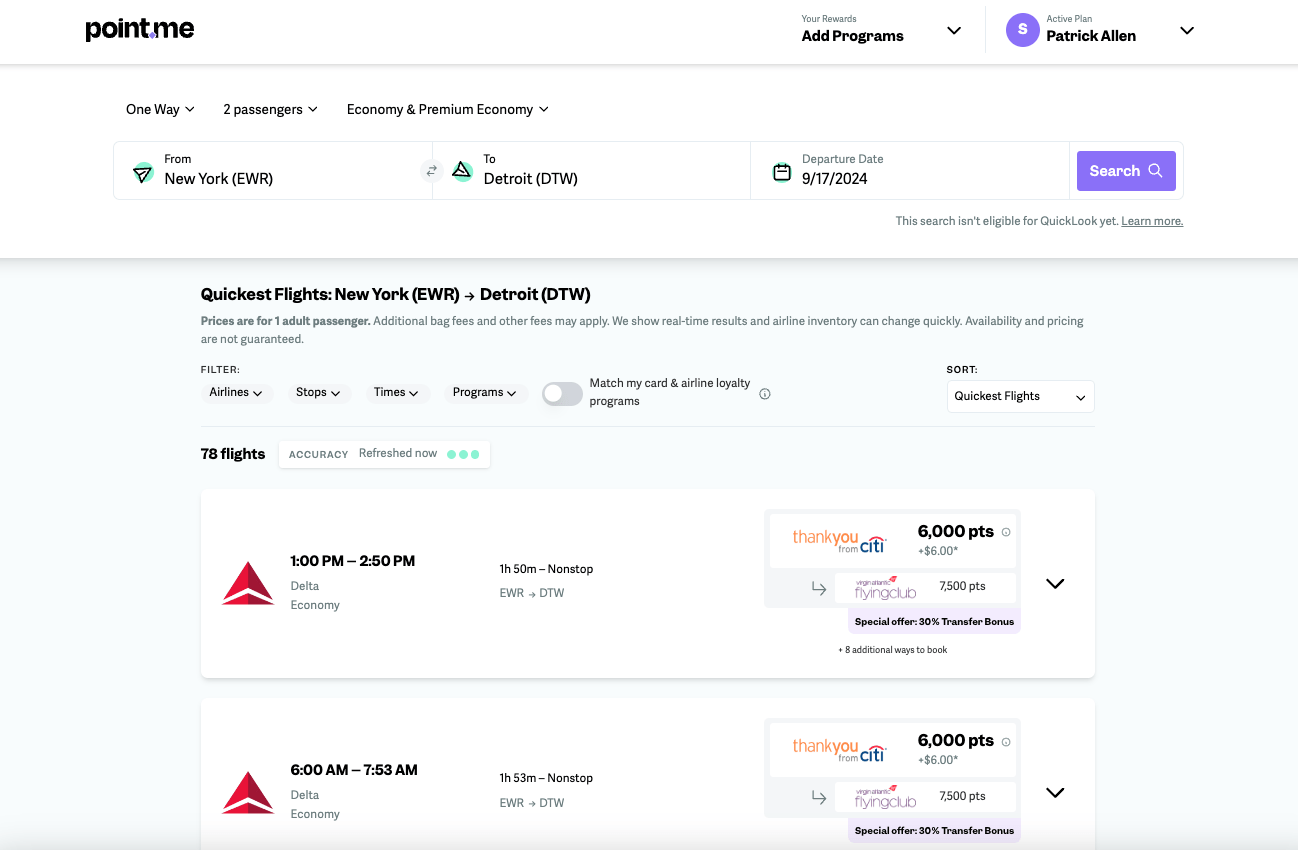This screenshot has width=1298, height=850.
Task: Click '7,500 pts' on the 1:00 PM flight
Action: coord(962,587)
